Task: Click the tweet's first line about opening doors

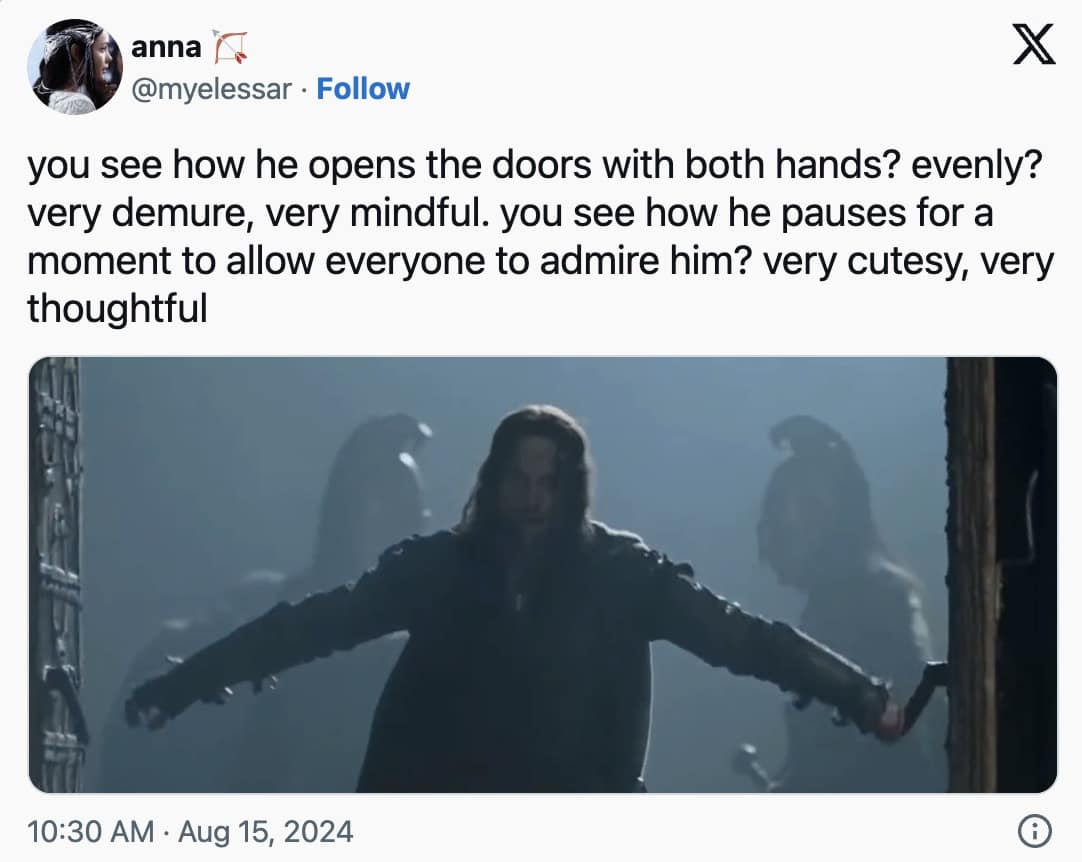Action: tap(535, 166)
